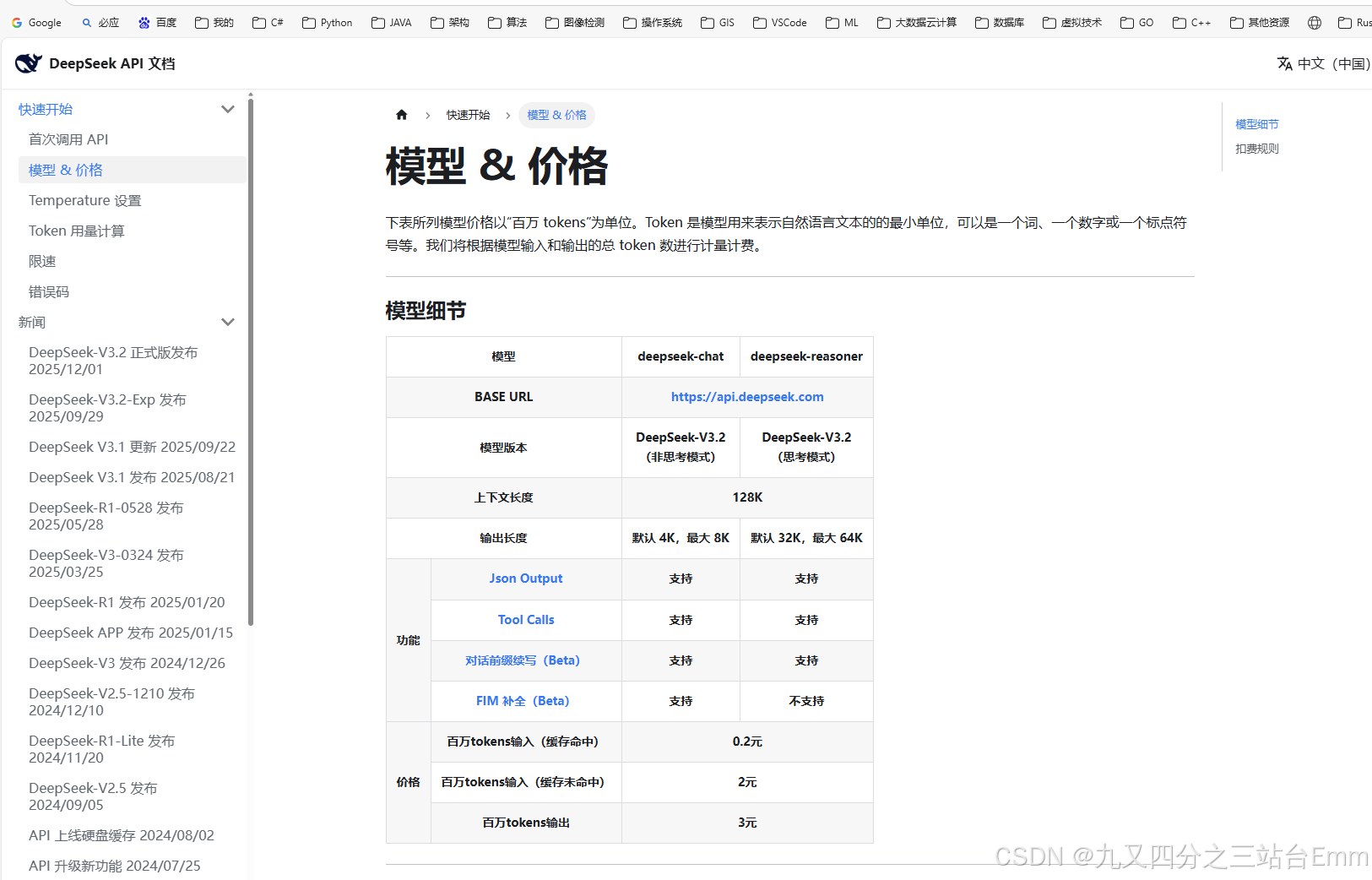This screenshot has width=1372, height=880.
Task: Open API 上线硬盘缓存 2024/08/02 item
Action: (x=133, y=835)
